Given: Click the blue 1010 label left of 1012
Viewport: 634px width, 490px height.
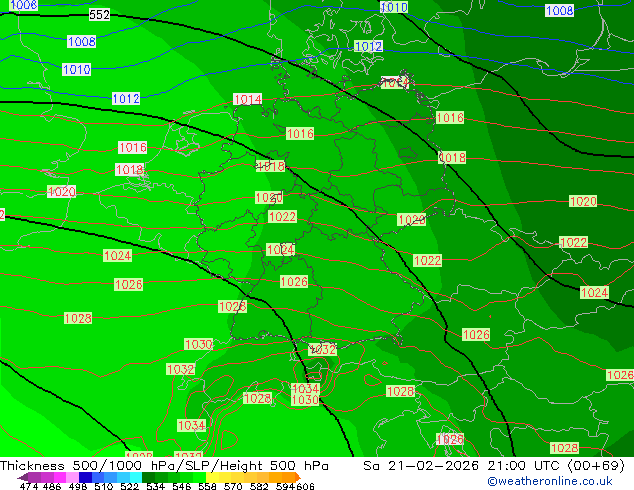Looking at the screenshot, I should coord(76,70).
